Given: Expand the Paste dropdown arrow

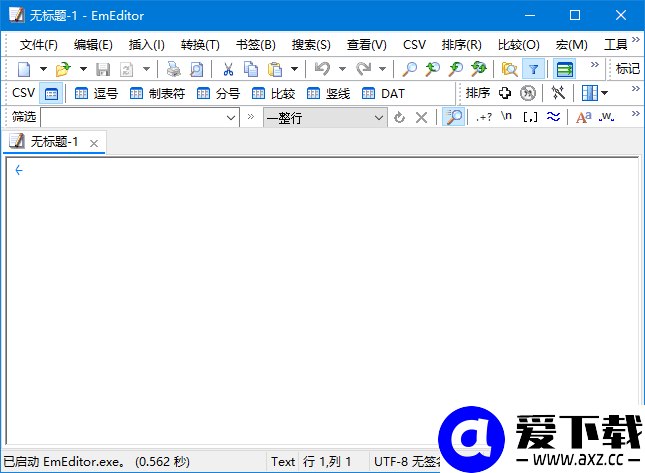Looking at the screenshot, I should [x=294, y=69].
